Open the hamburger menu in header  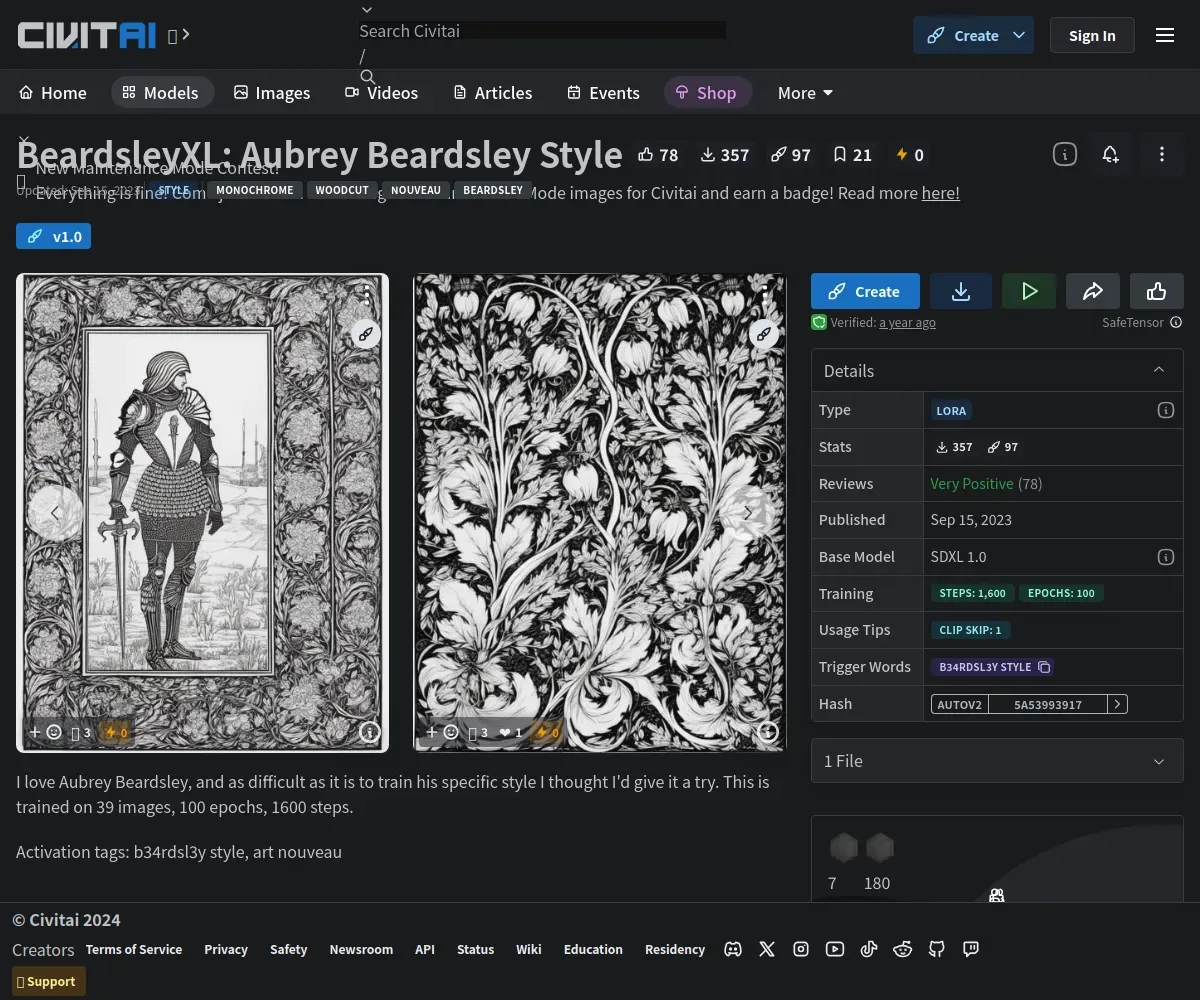[1165, 35]
